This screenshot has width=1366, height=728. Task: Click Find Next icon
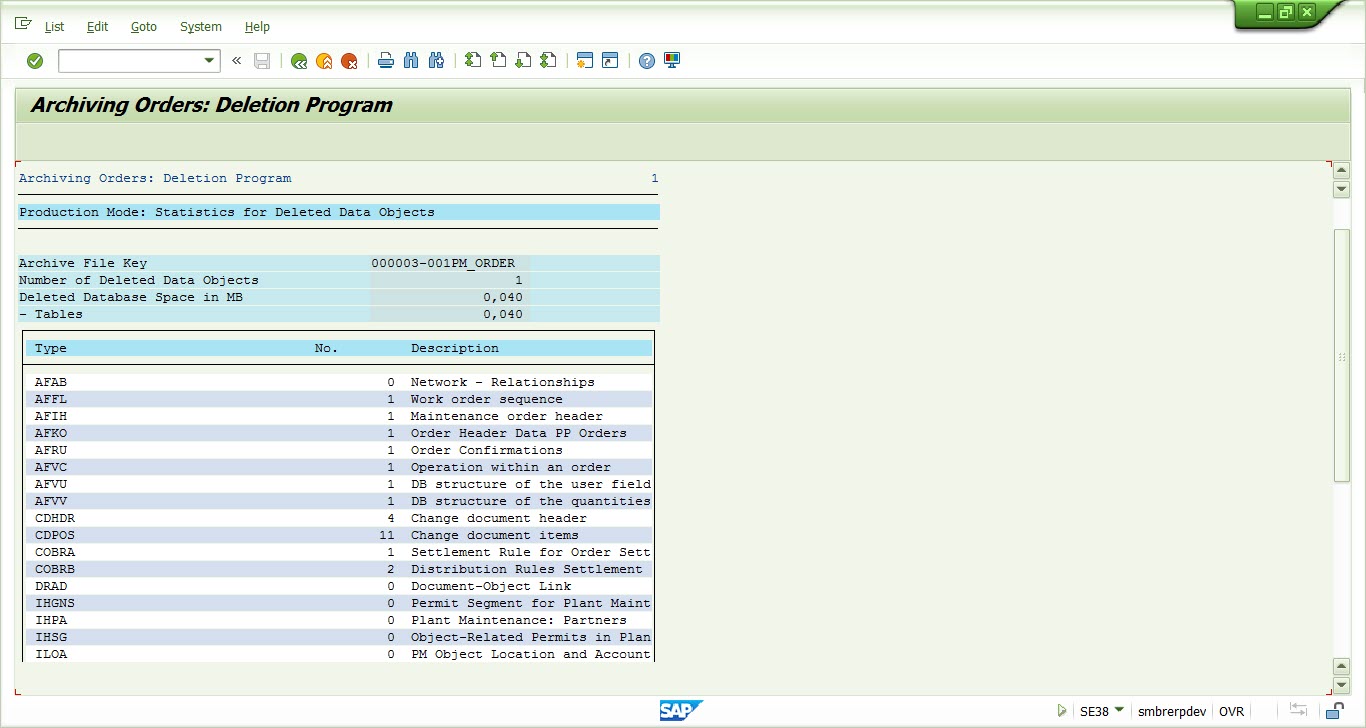click(x=436, y=60)
